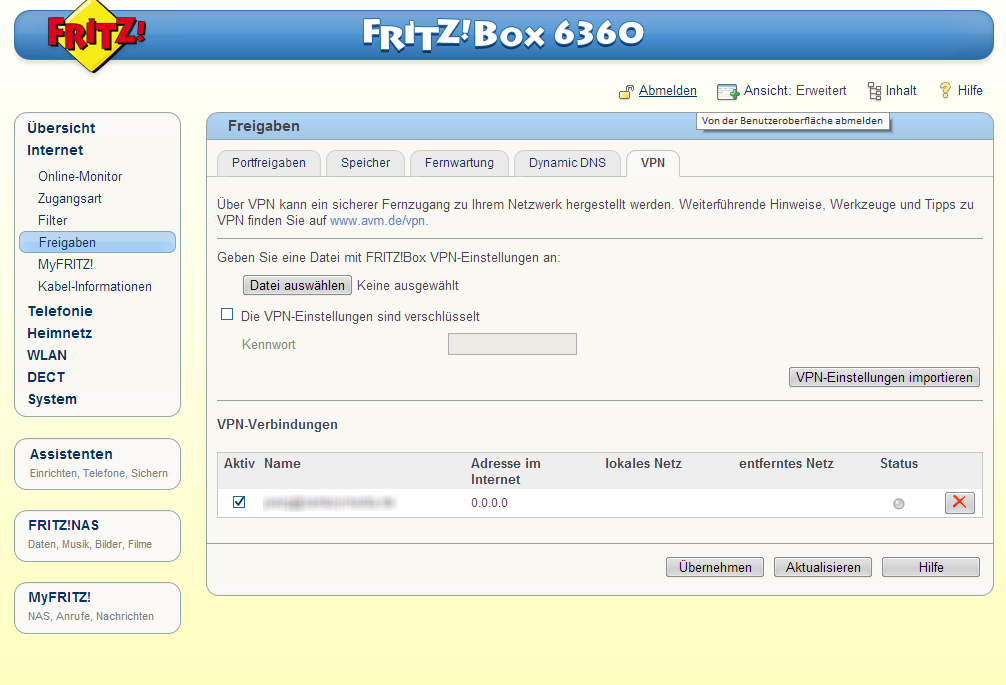
Task: Expand the Heimnetz menu
Action: pyautogui.click(x=60, y=333)
